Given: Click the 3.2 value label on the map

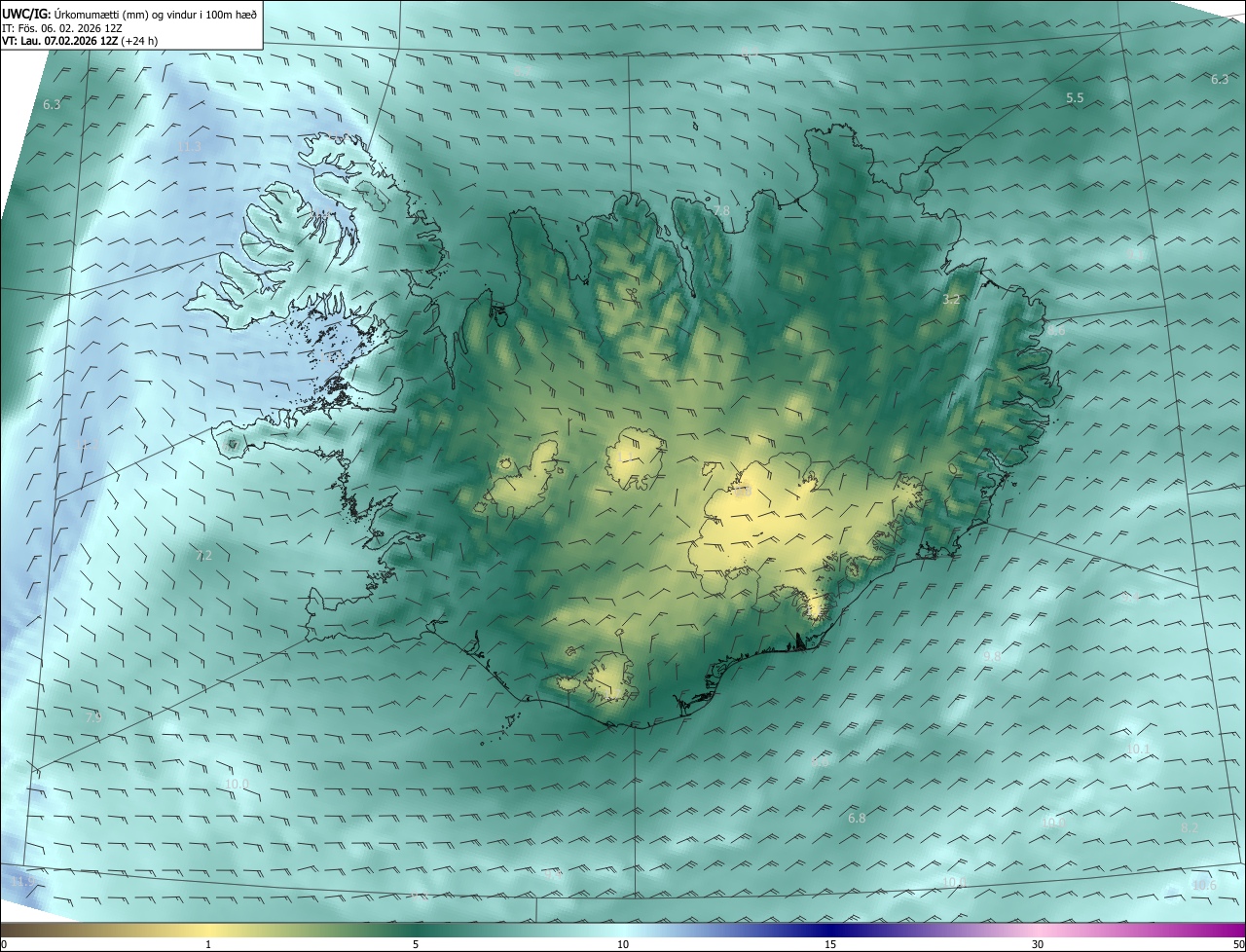Looking at the screenshot, I should tap(951, 300).
